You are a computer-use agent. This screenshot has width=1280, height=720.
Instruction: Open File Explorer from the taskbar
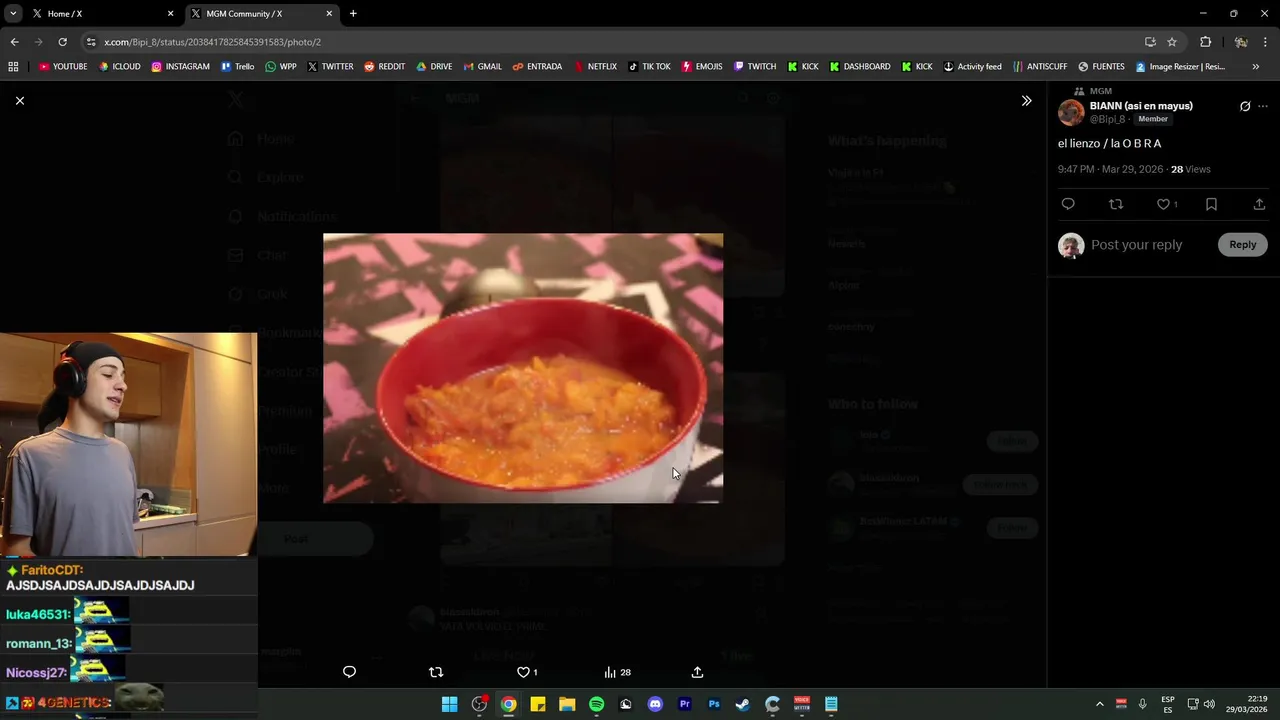[567, 704]
